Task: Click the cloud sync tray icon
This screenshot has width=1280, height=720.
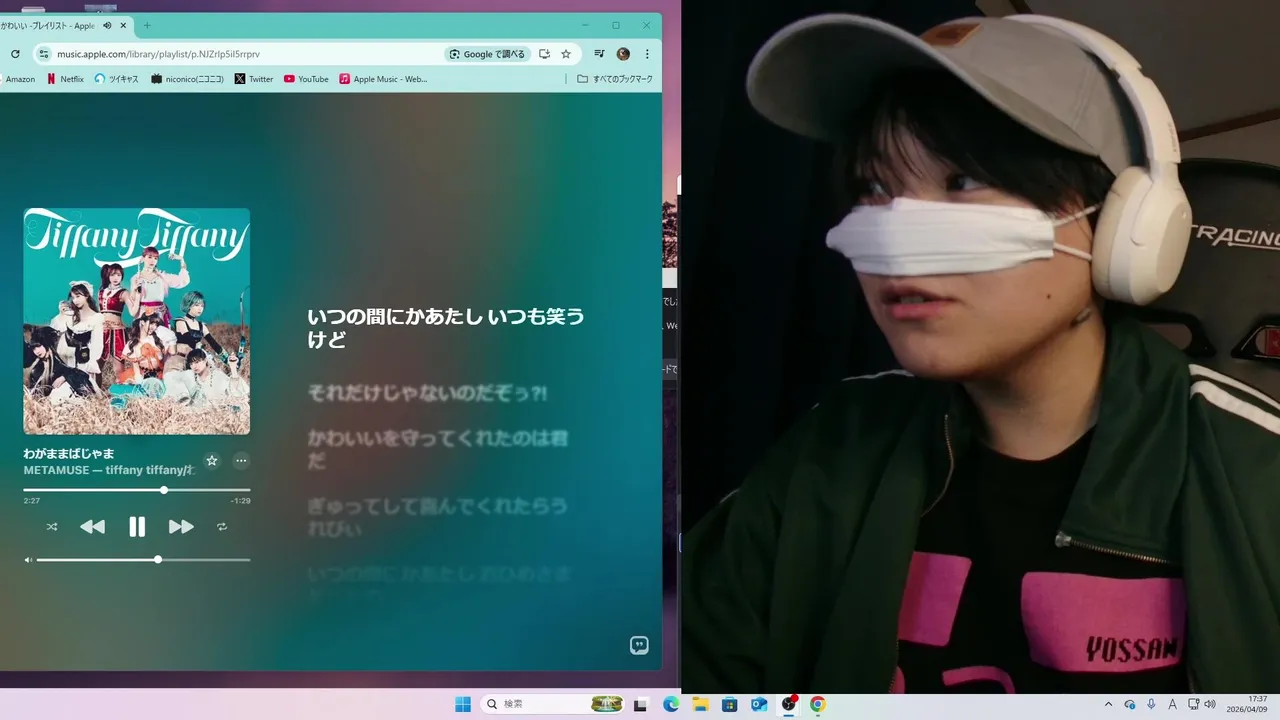Action: pos(1130,704)
